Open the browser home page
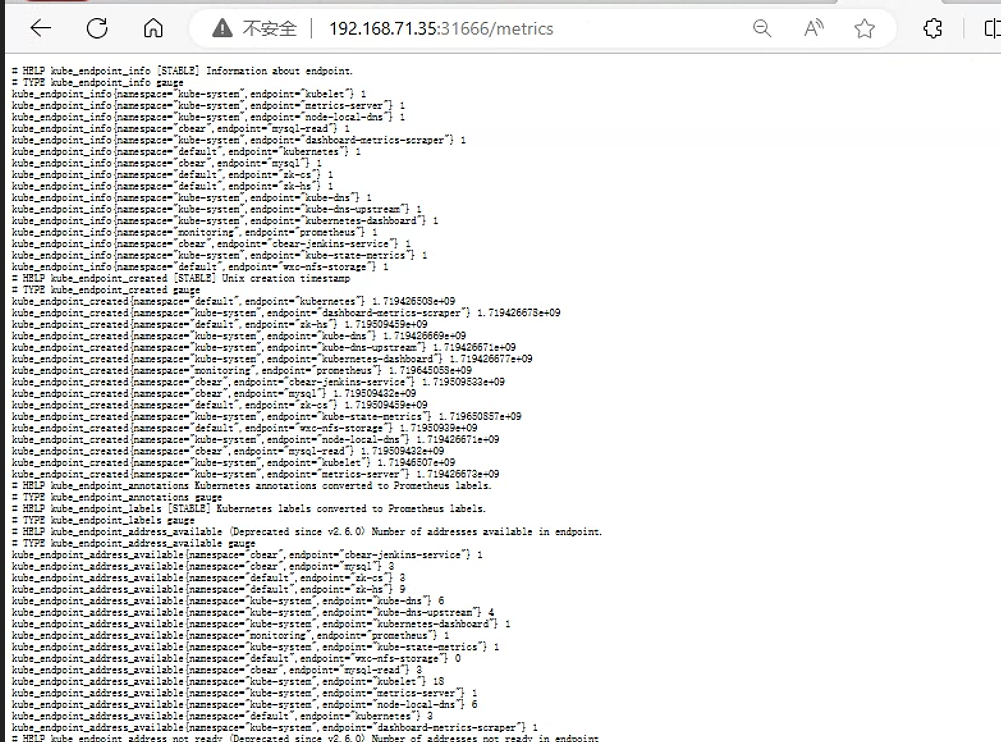The image size is (1001, 742). pos(153,28)
